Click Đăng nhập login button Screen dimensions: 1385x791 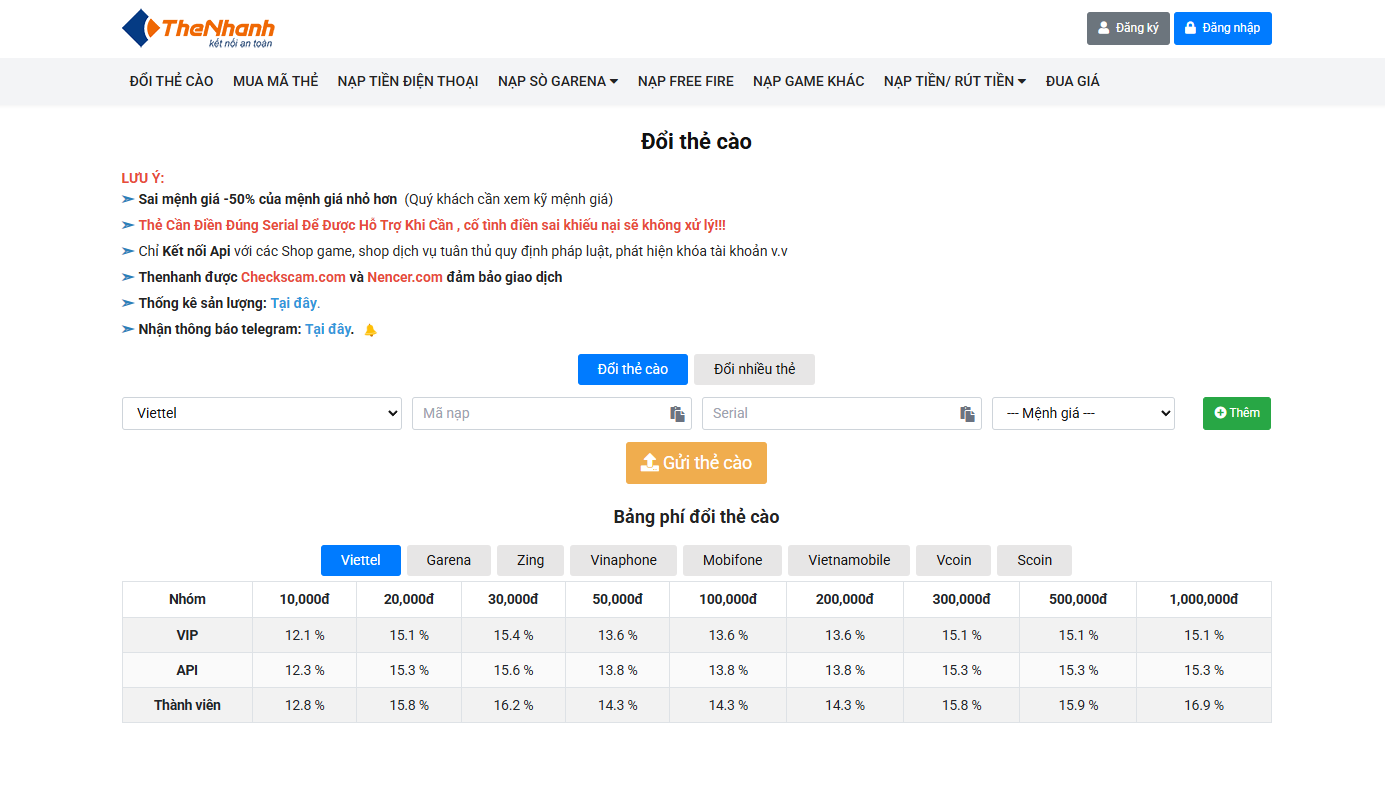point(1223,28)
